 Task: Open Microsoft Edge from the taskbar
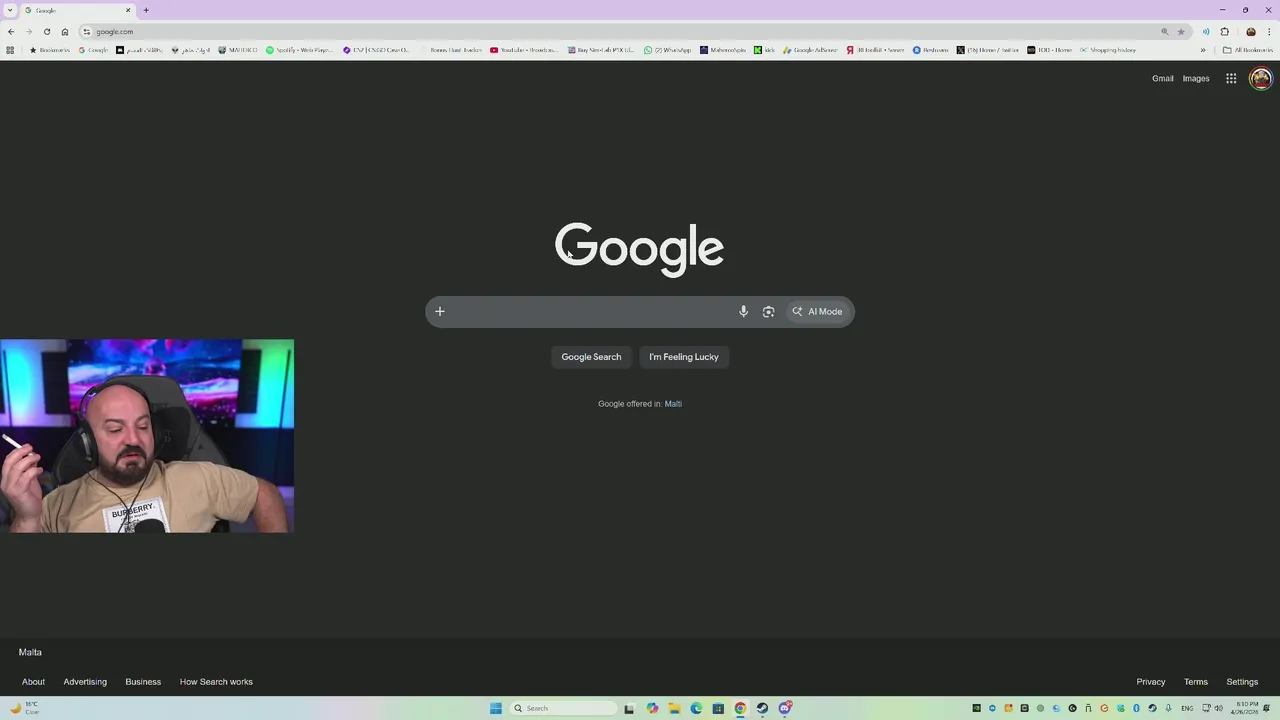696,708
